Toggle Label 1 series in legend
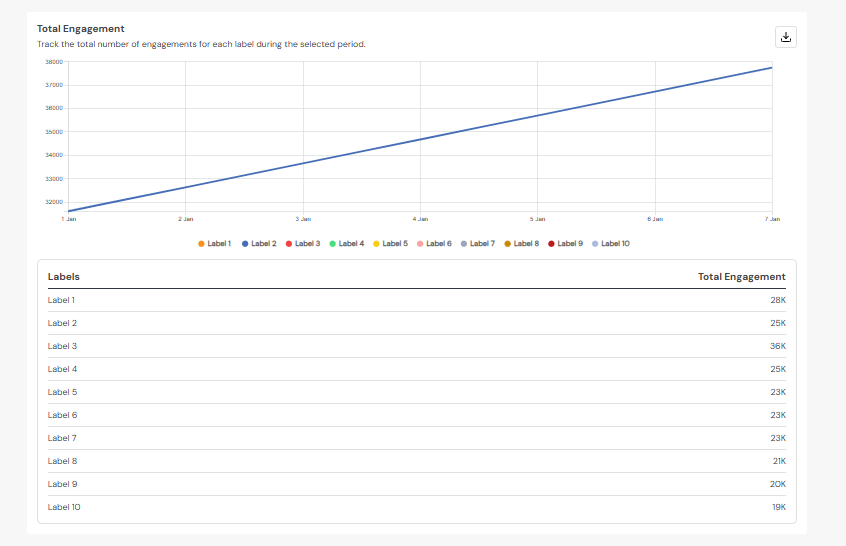 coord(214,244)
